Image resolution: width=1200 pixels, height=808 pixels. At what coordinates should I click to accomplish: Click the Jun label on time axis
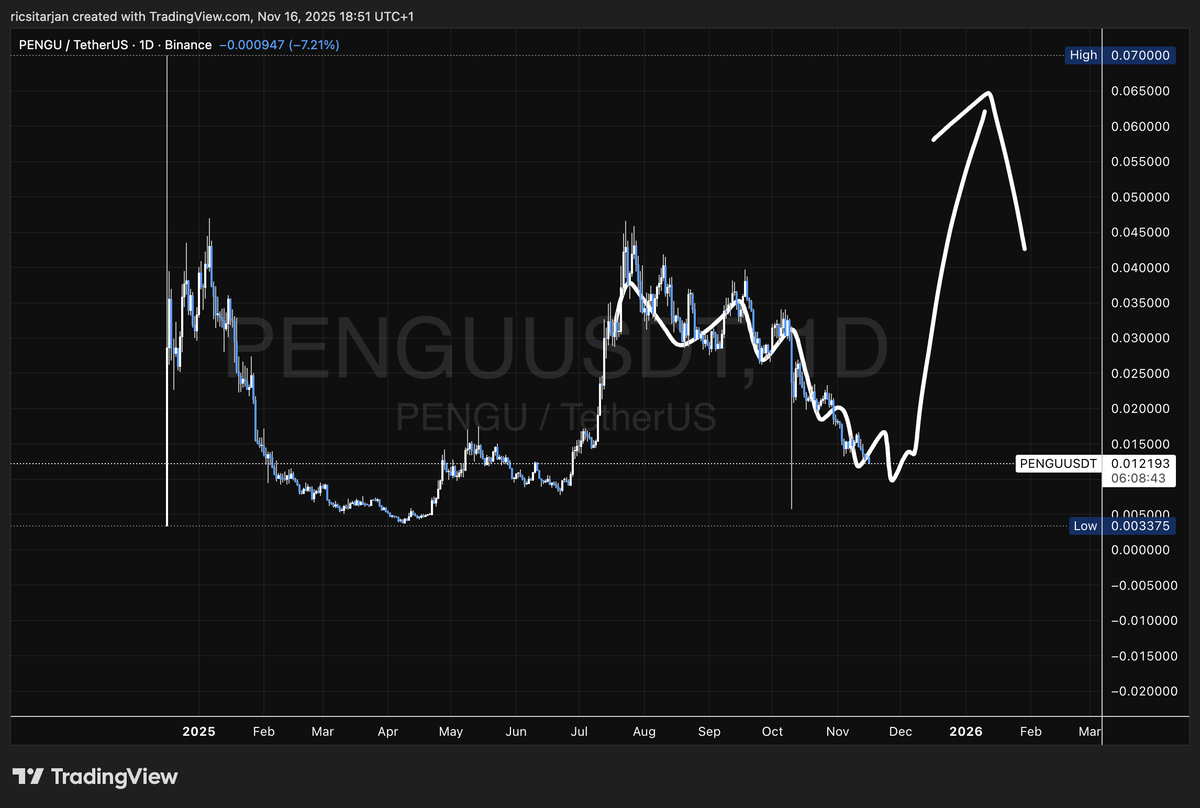click(x=516, y=732)
